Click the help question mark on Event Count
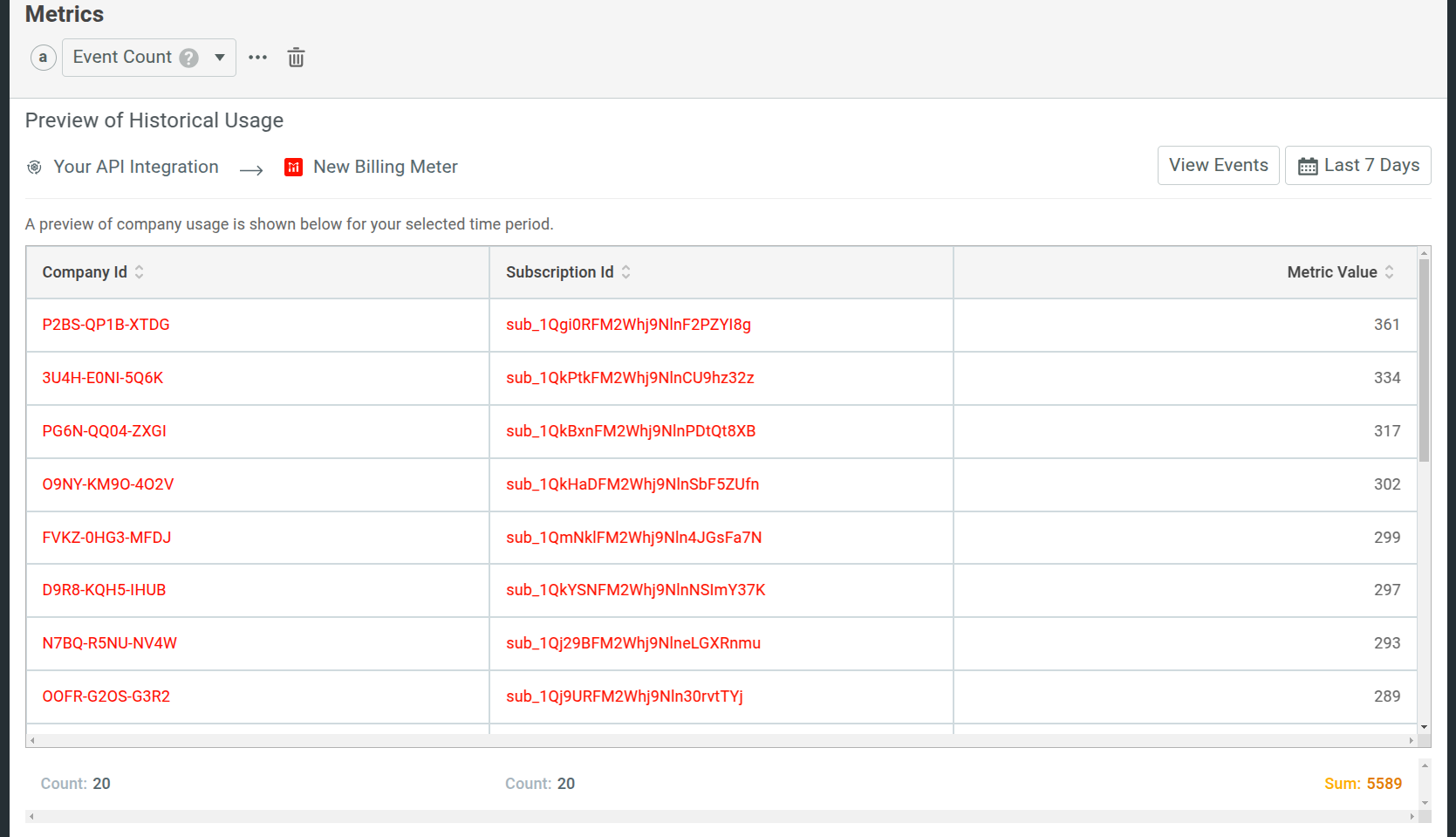Image resolution: width=1456 pixels, height=837 pixels. 189,58
